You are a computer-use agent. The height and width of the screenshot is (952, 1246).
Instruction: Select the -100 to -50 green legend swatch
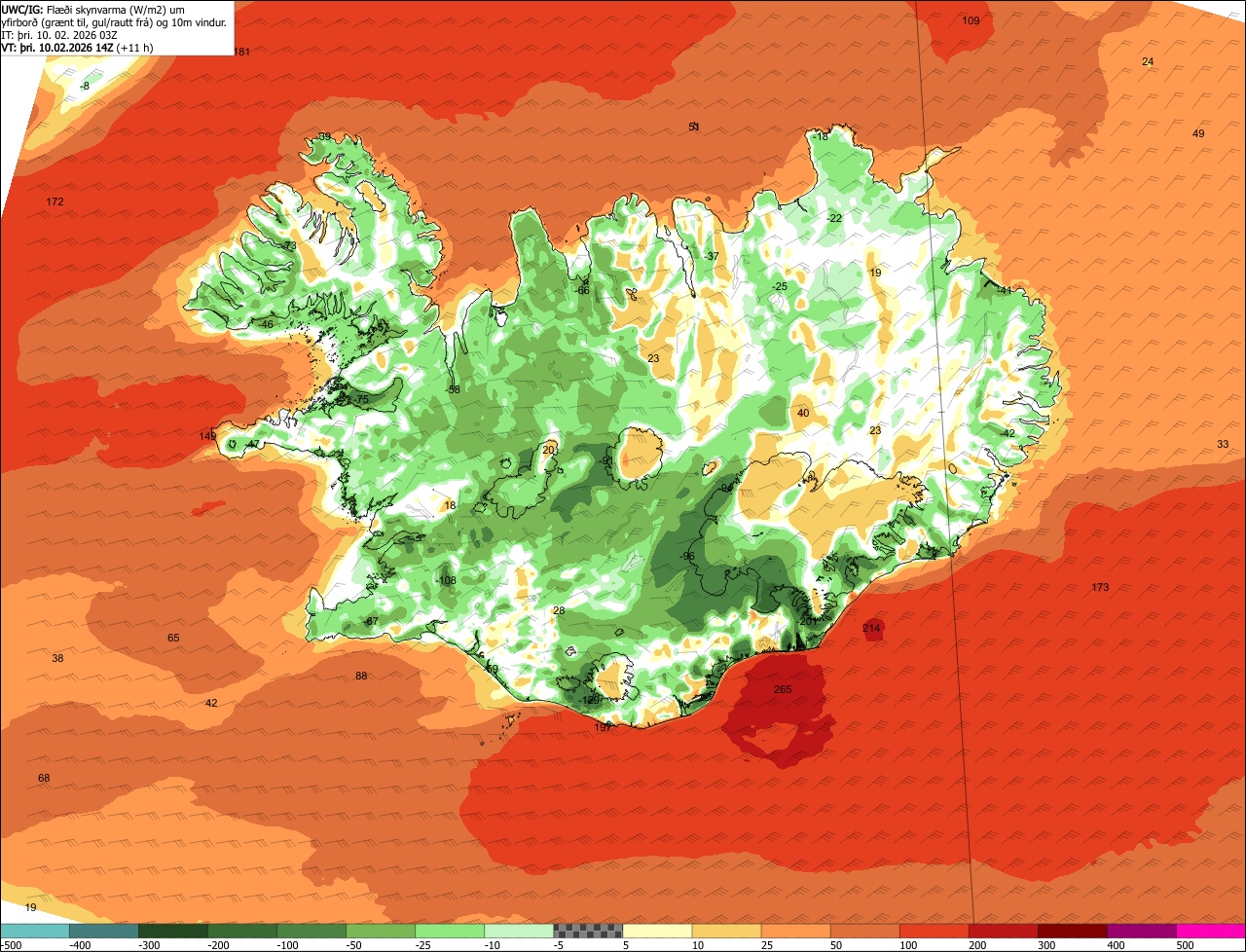click(311, 931)
